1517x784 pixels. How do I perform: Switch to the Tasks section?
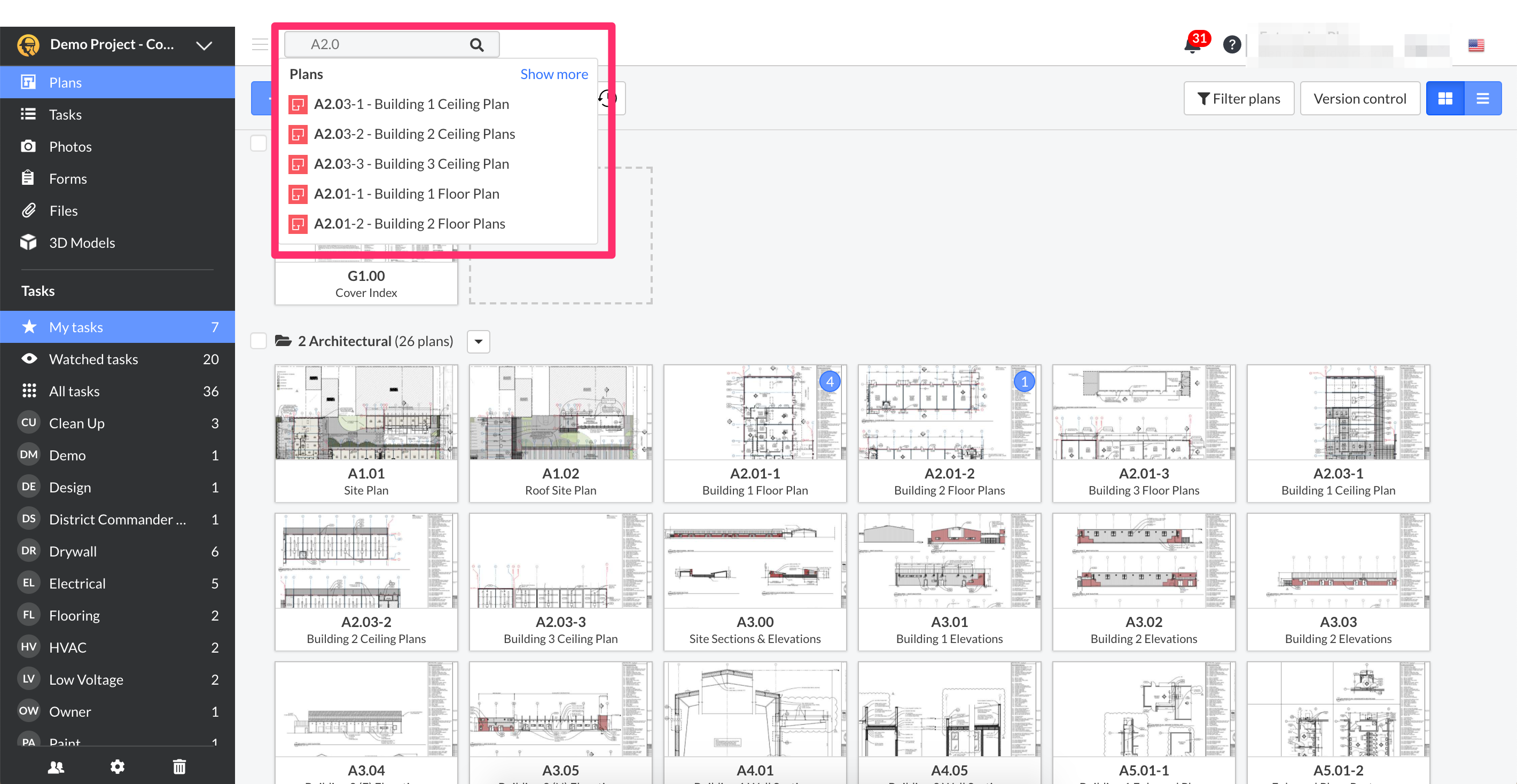point(65,114)
